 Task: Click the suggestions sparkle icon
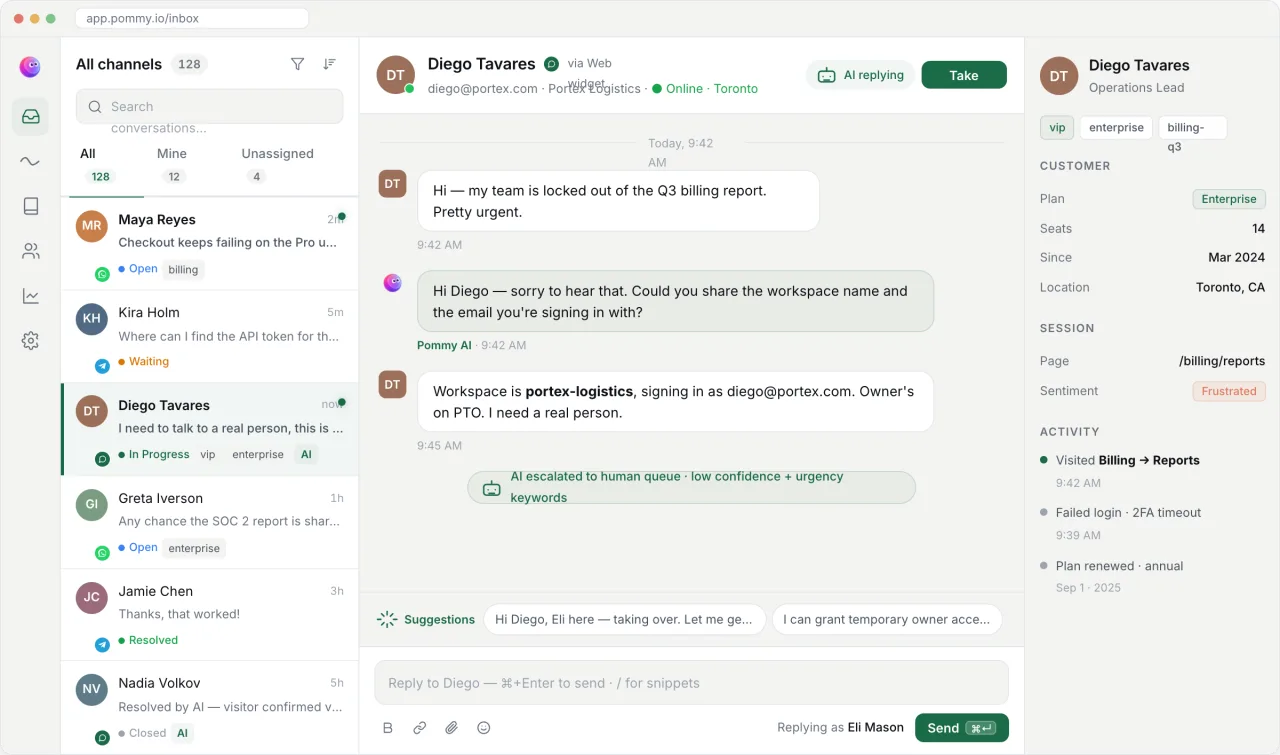click(387, 620)
